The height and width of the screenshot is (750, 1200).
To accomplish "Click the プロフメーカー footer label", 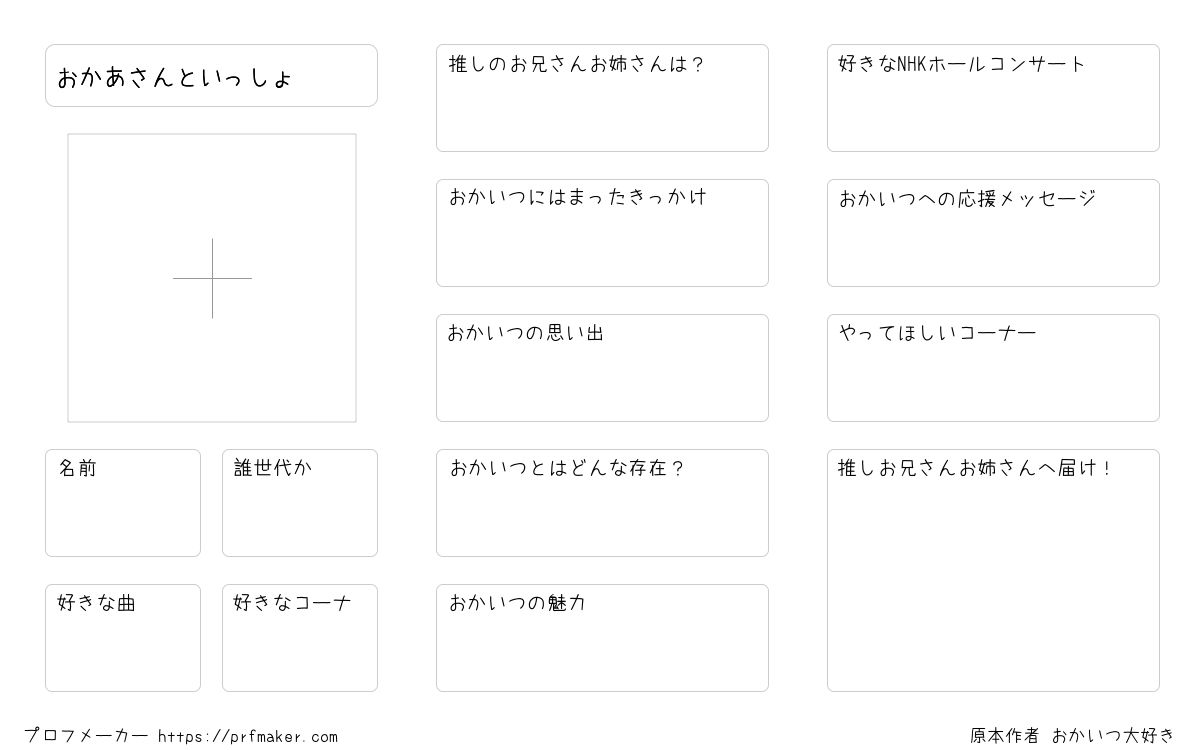I will [86, 736].
